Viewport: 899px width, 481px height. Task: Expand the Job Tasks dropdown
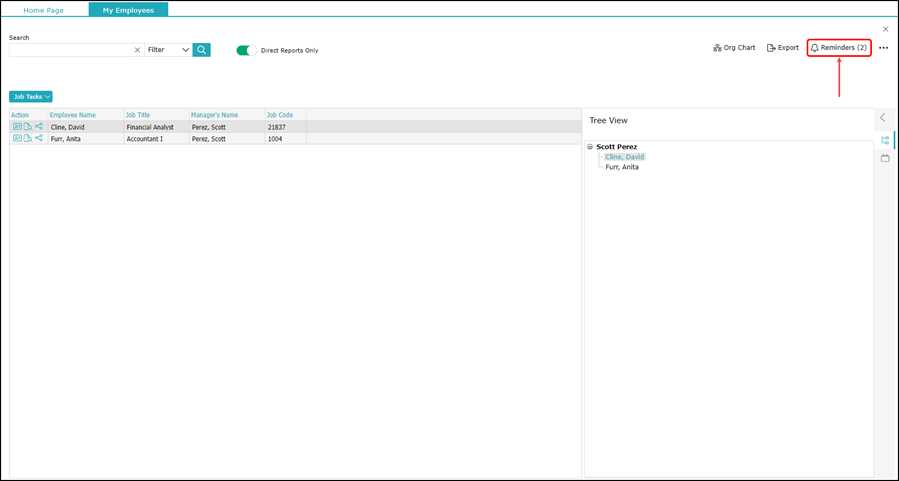point(31,97)
